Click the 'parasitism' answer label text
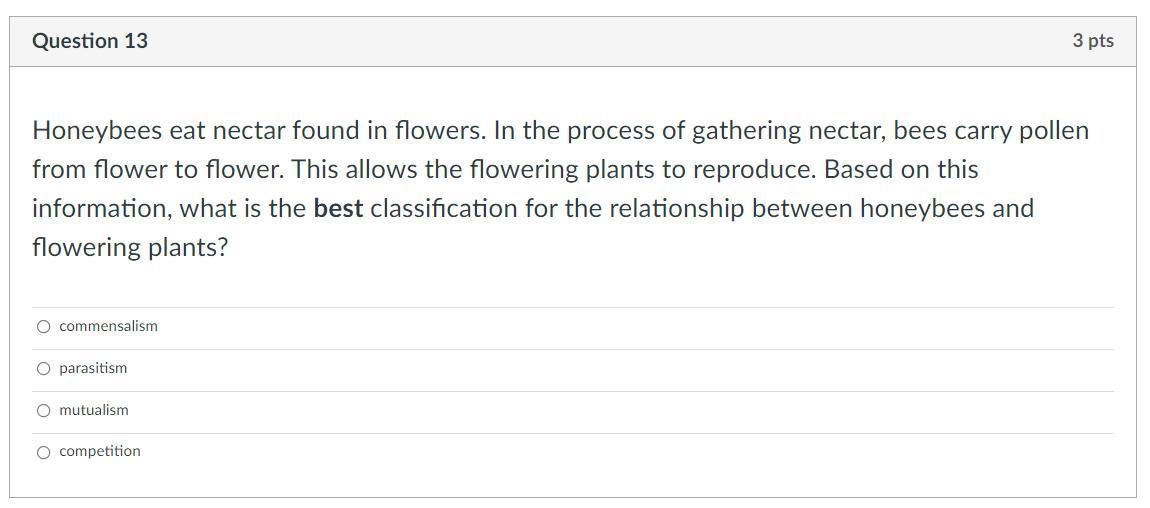Screen dimensions: 1150x508 click(x=93, y=368)
